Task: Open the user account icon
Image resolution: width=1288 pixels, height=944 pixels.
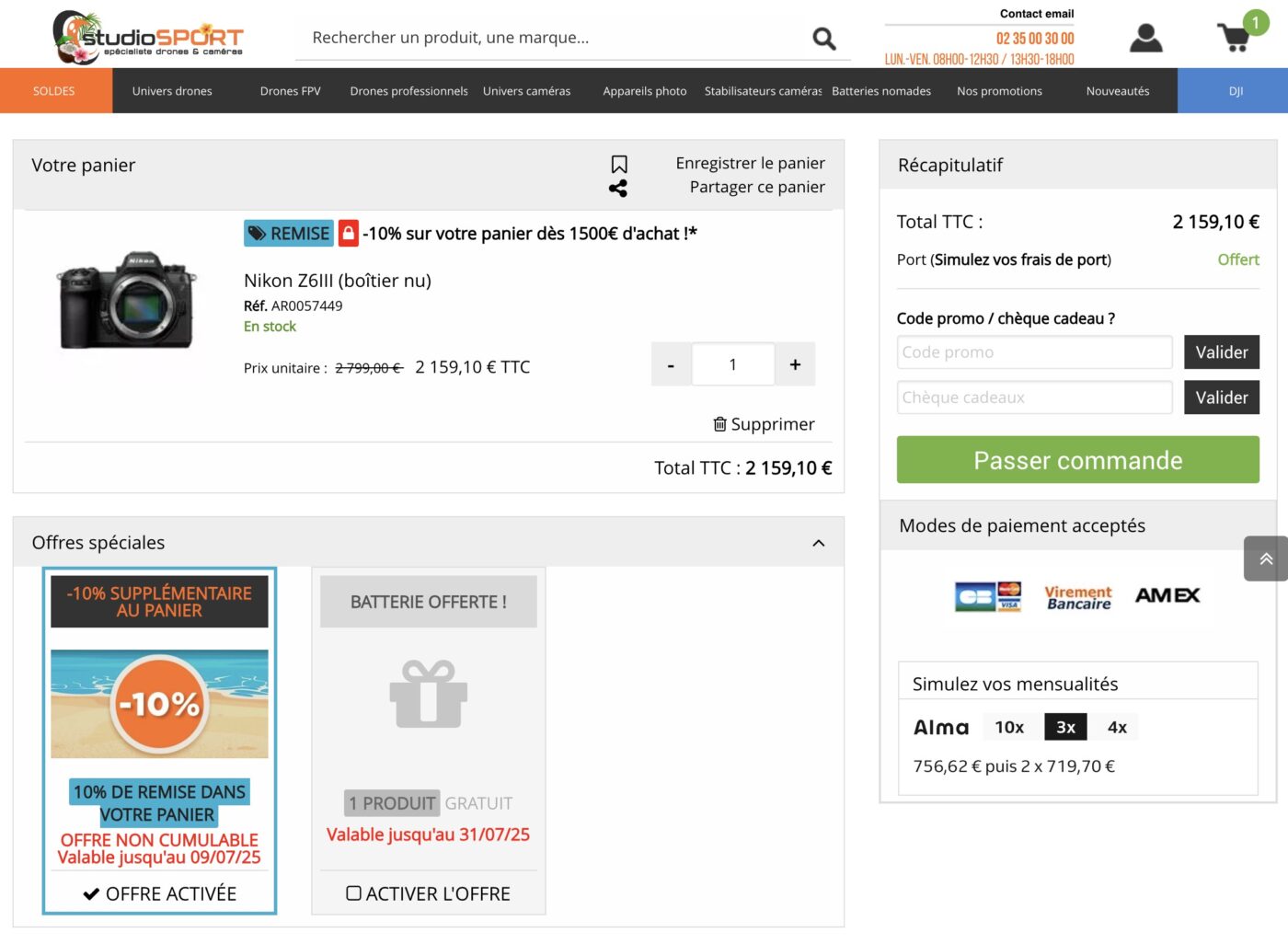Action: tap(1145, 38)
